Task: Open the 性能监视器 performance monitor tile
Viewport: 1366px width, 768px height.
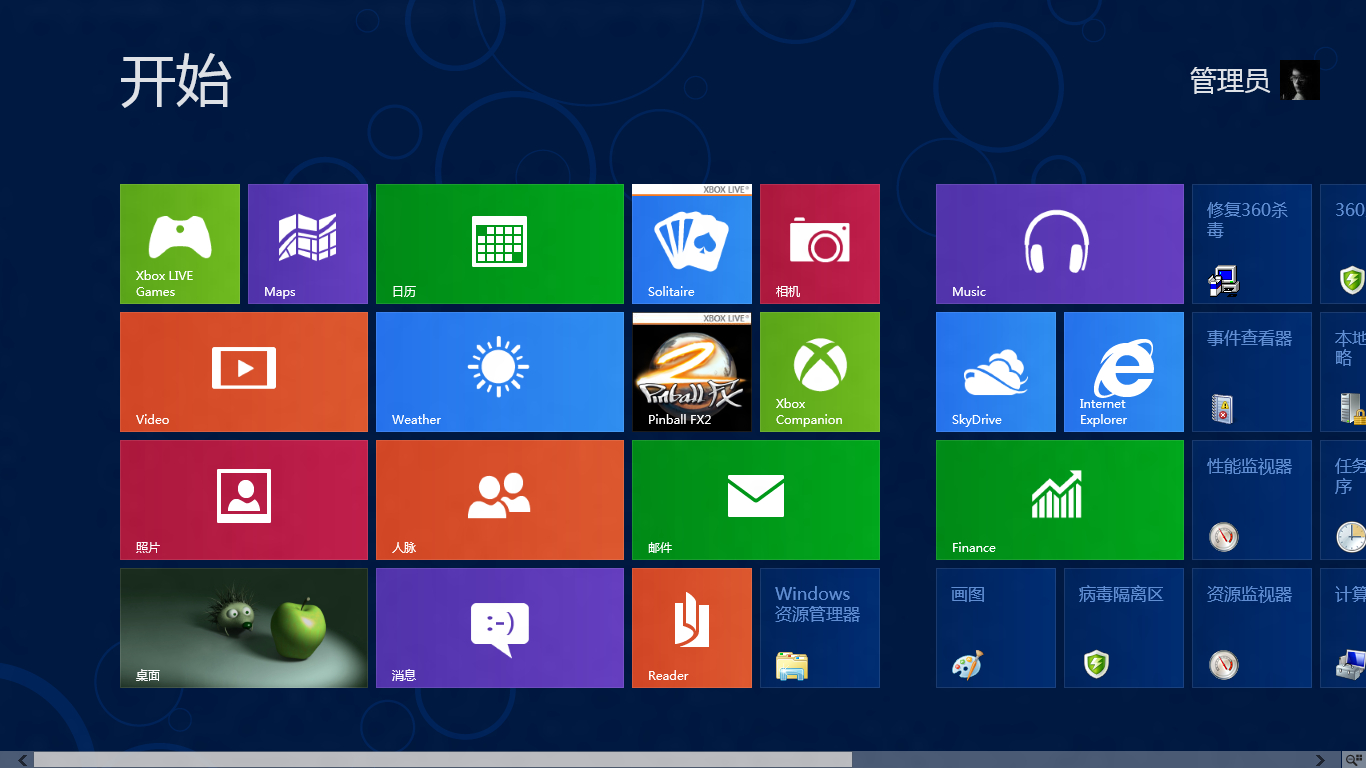Action: coord(1252,500)
